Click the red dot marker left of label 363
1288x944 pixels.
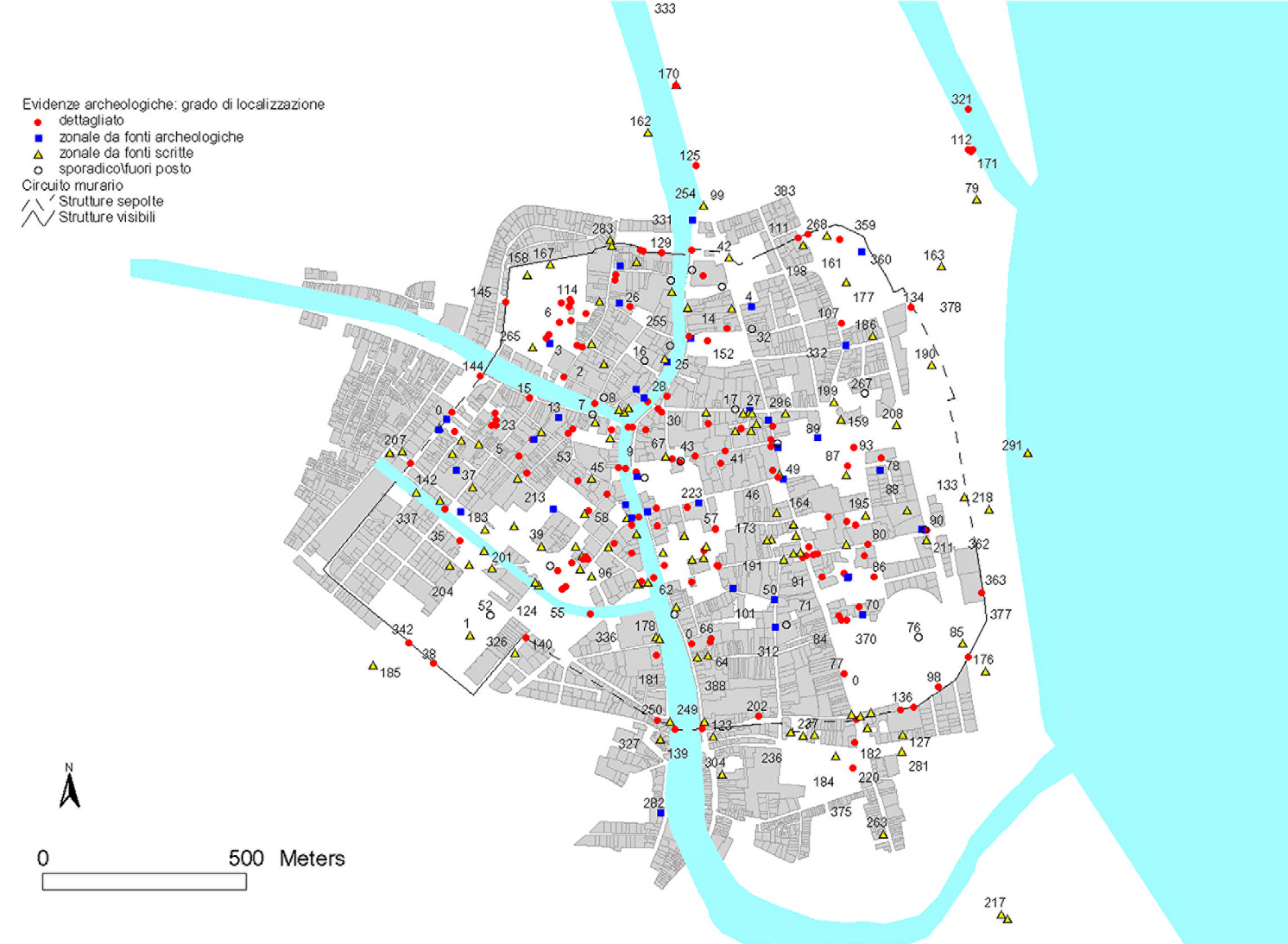[982, 593]
